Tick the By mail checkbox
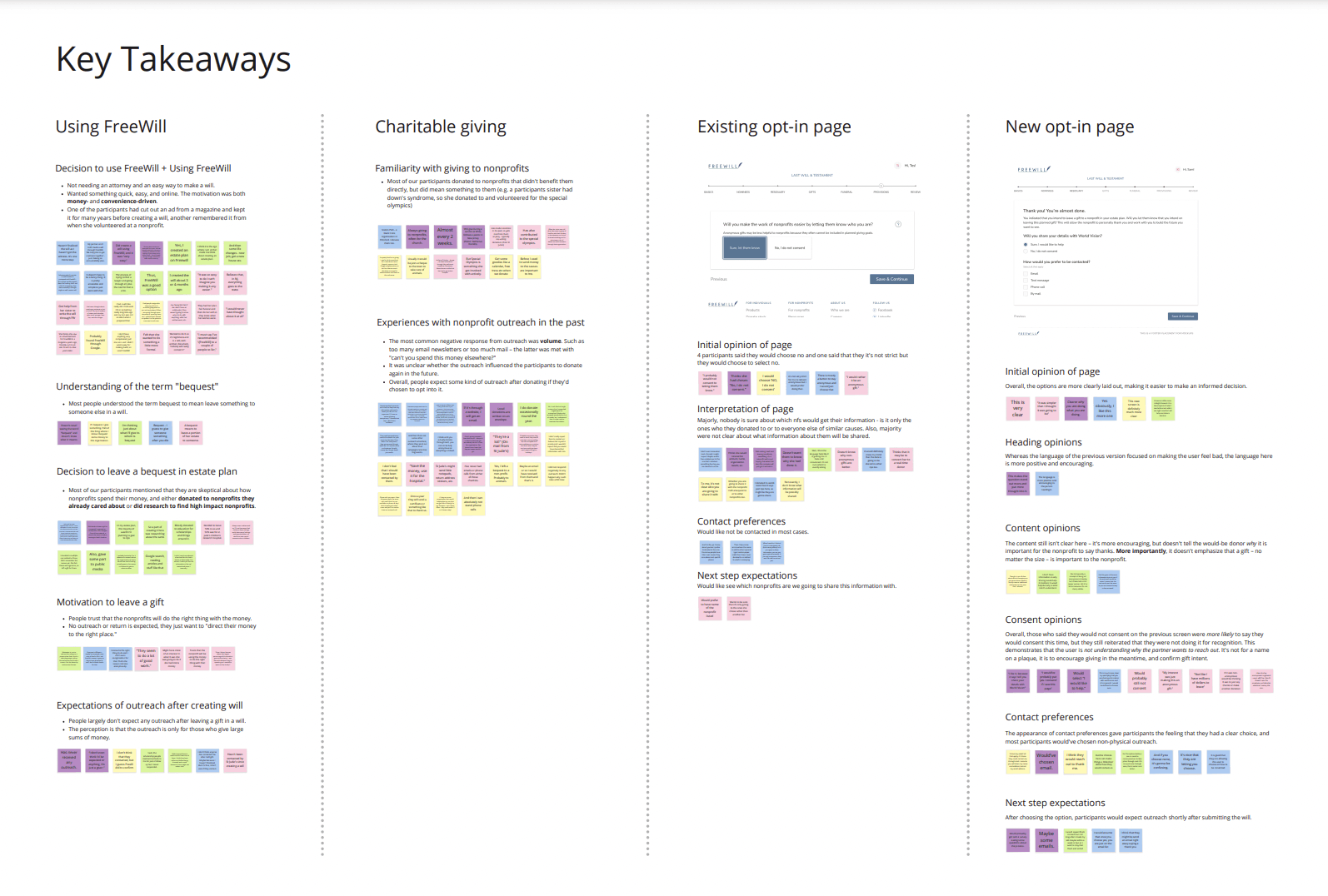Image resolution: width=1328 pixels, height=896 pixels. (1025, 293)
